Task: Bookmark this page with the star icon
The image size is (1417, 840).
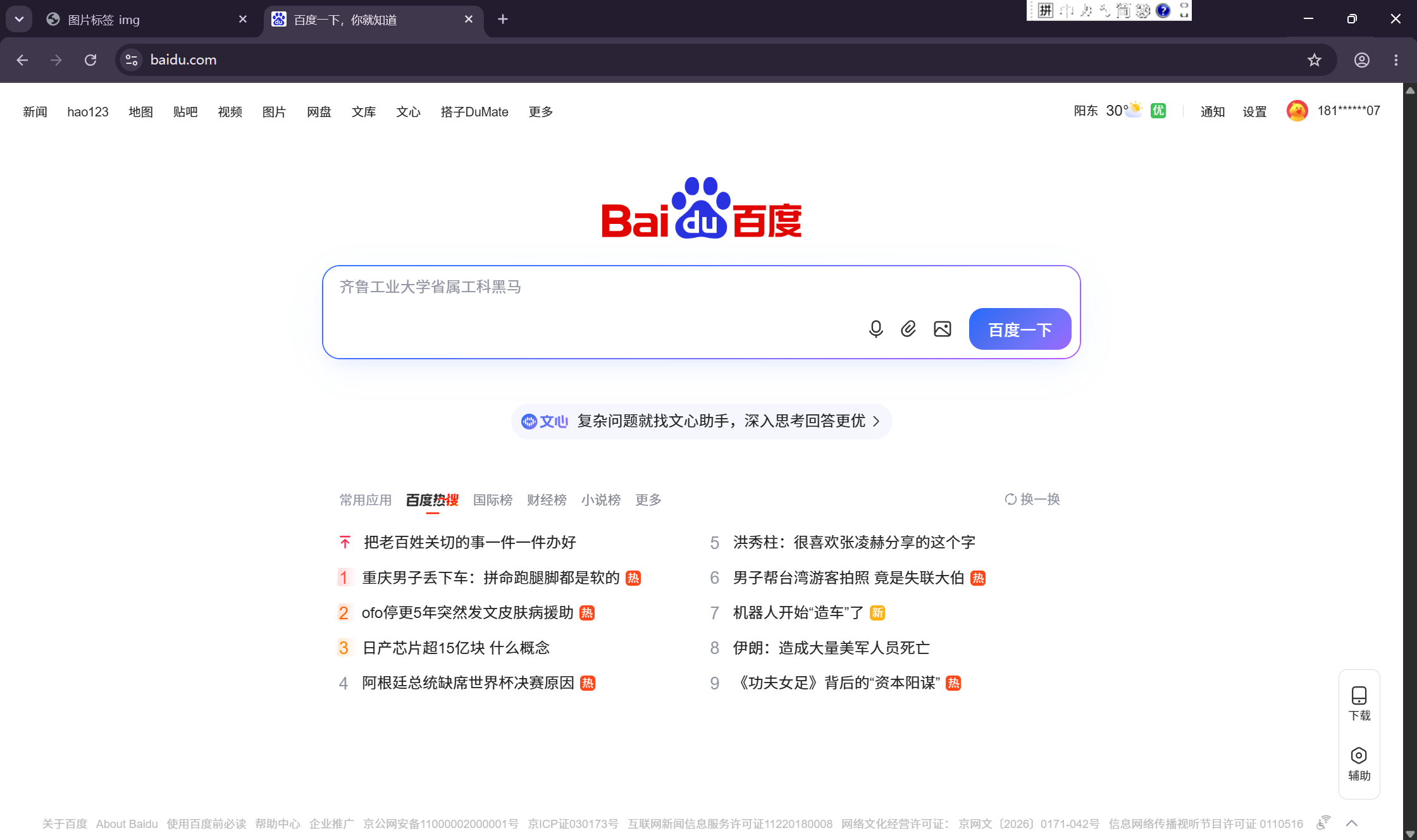Action: (1315, 60)
